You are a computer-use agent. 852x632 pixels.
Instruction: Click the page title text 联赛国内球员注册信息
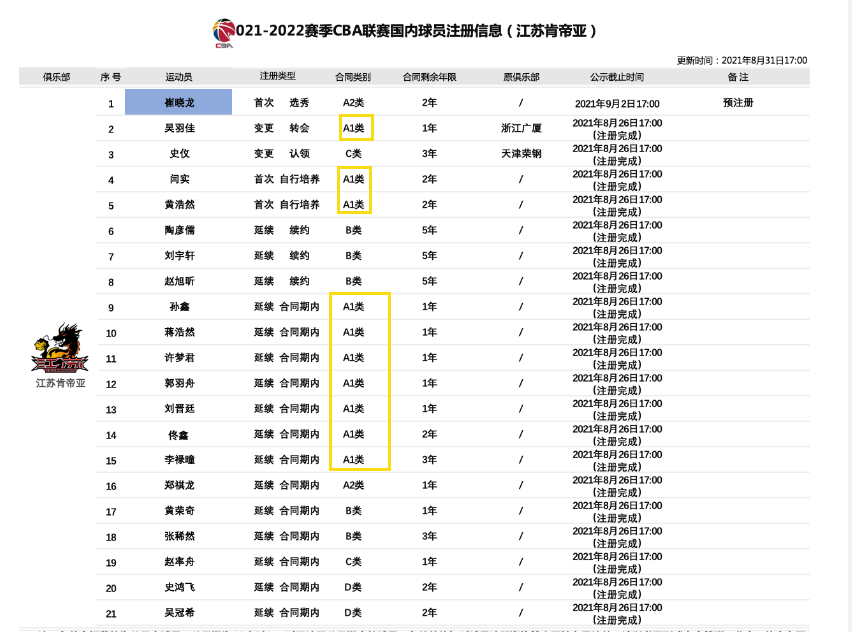pyautogui.click(x=433, y=31)
